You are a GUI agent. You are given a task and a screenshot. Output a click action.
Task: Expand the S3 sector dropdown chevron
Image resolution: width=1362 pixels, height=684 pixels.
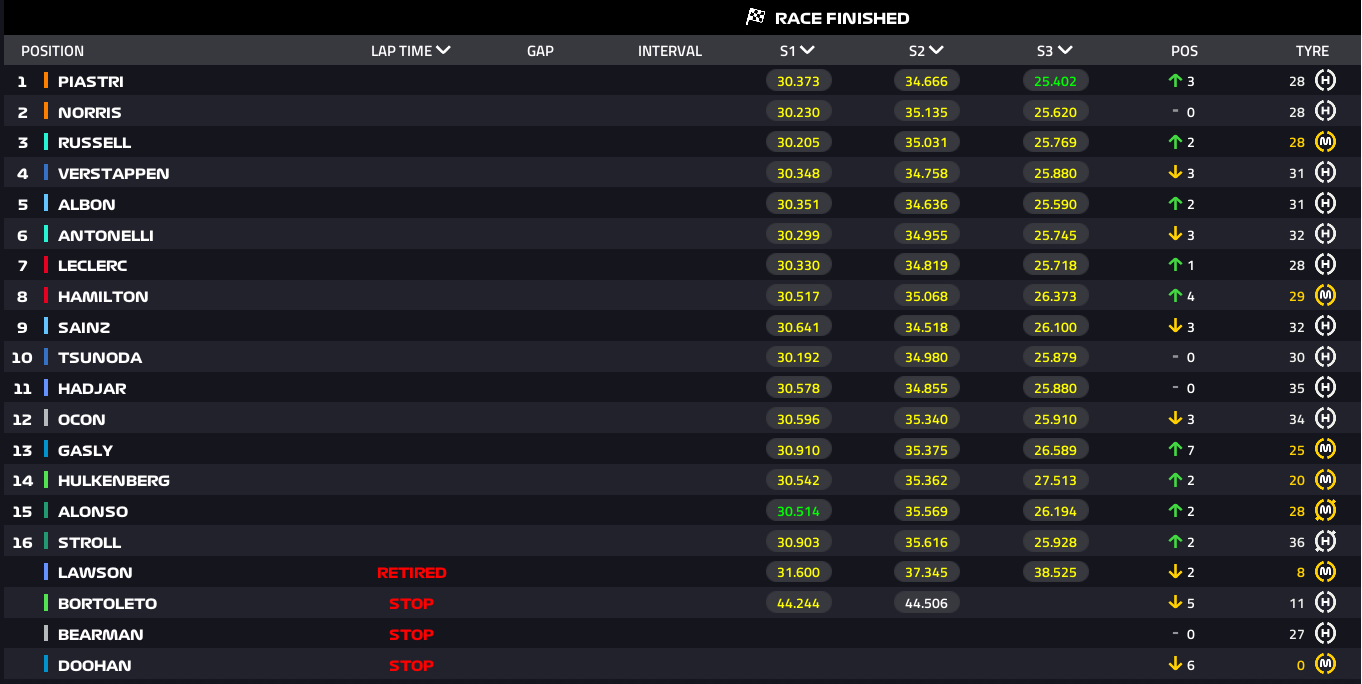click(x=1065, y=50)
